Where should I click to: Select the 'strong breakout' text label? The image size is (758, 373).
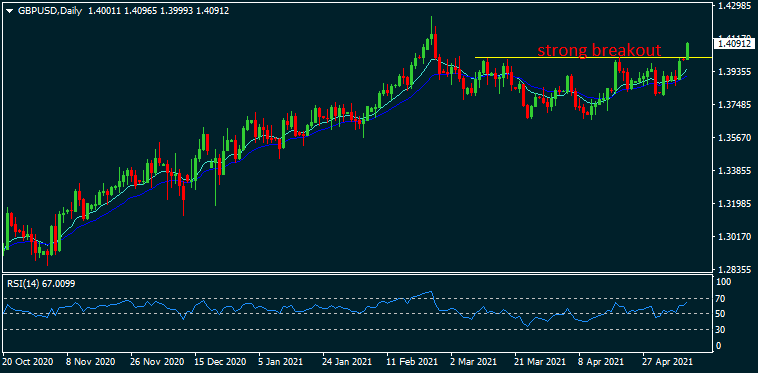(x=599, y=50)
